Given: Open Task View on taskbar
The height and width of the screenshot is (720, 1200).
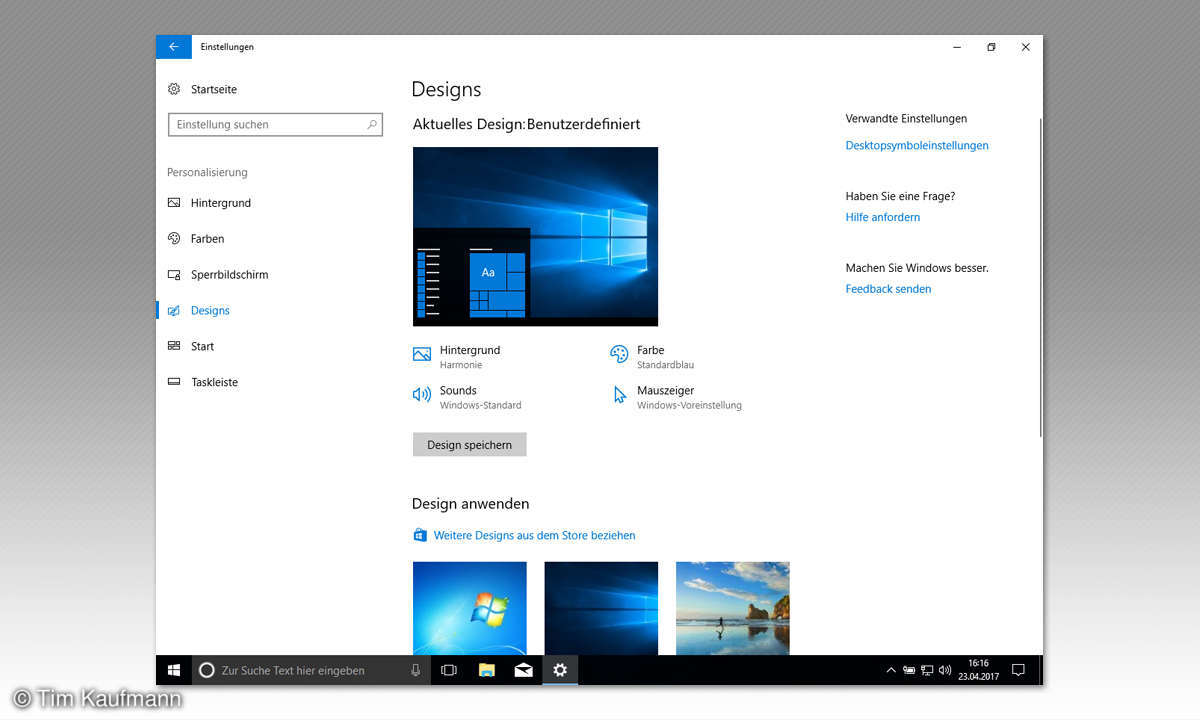Looking at the screenshot, I should [449, 670].
